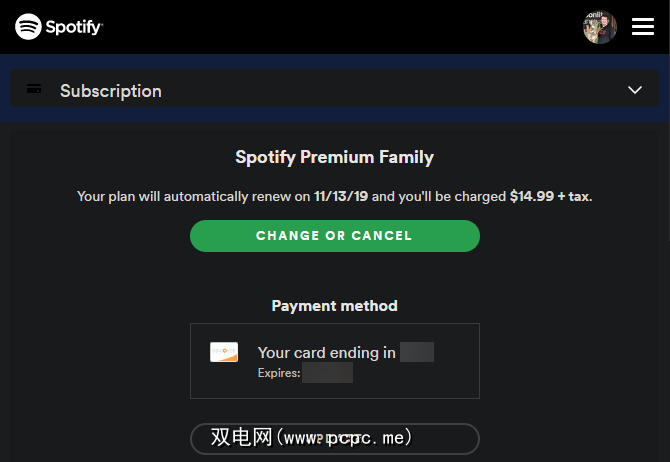Viewport: 670px width, 462px height.
Task: Click the outlined button below payment method
Action: [x=335, y=438]
